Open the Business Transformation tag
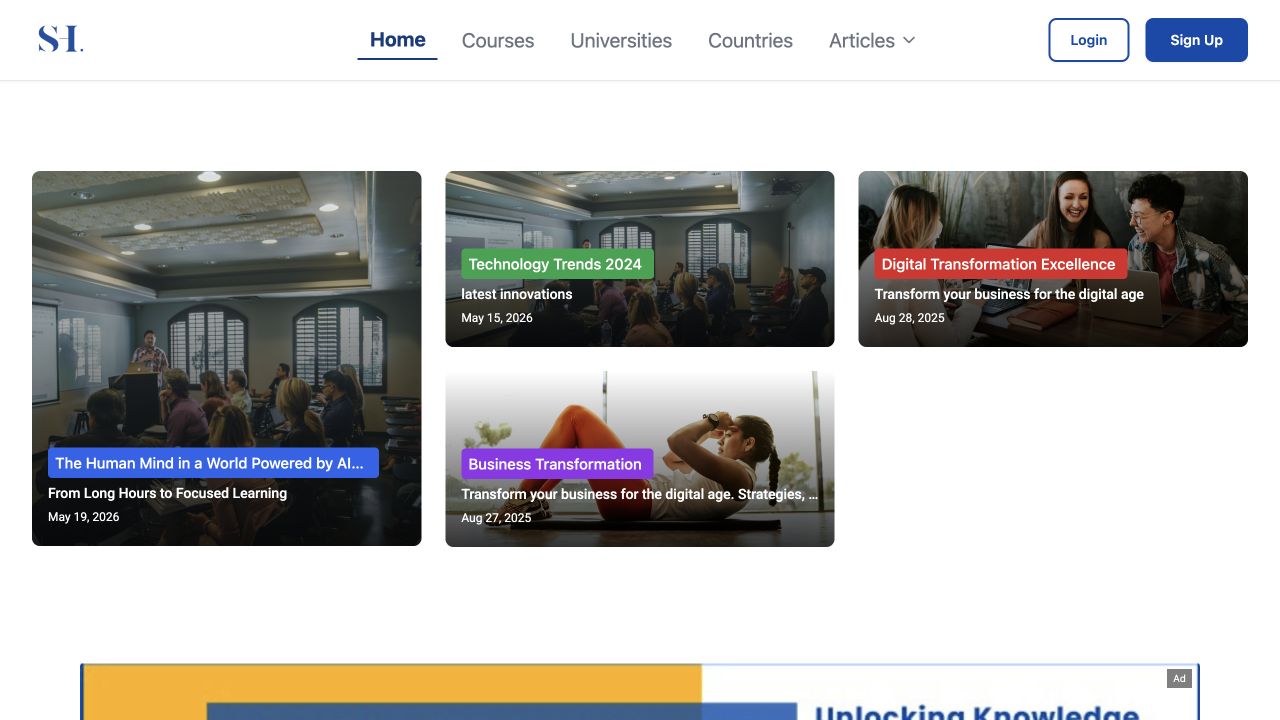Image resolution: width=1280 pixels, height=720 pixels. 557,464
